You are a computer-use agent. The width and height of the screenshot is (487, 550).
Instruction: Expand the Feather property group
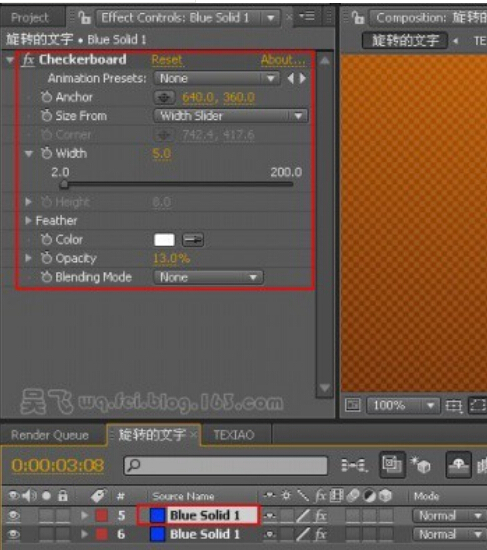click(x=28, y=221)
